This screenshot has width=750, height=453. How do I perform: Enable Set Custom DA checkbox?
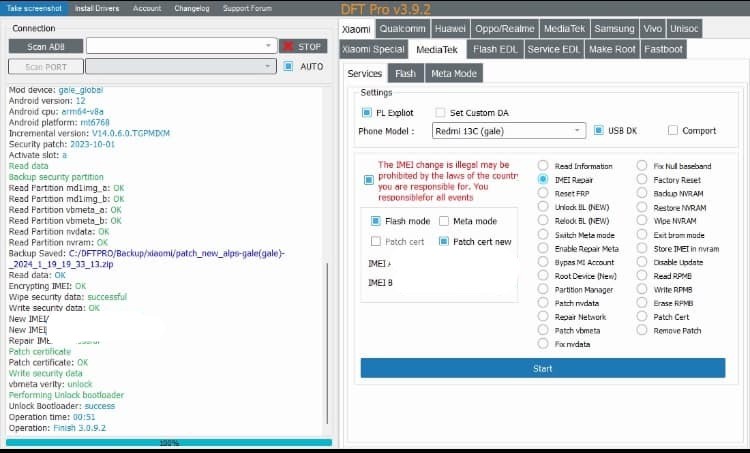click(x=440, y=112)
